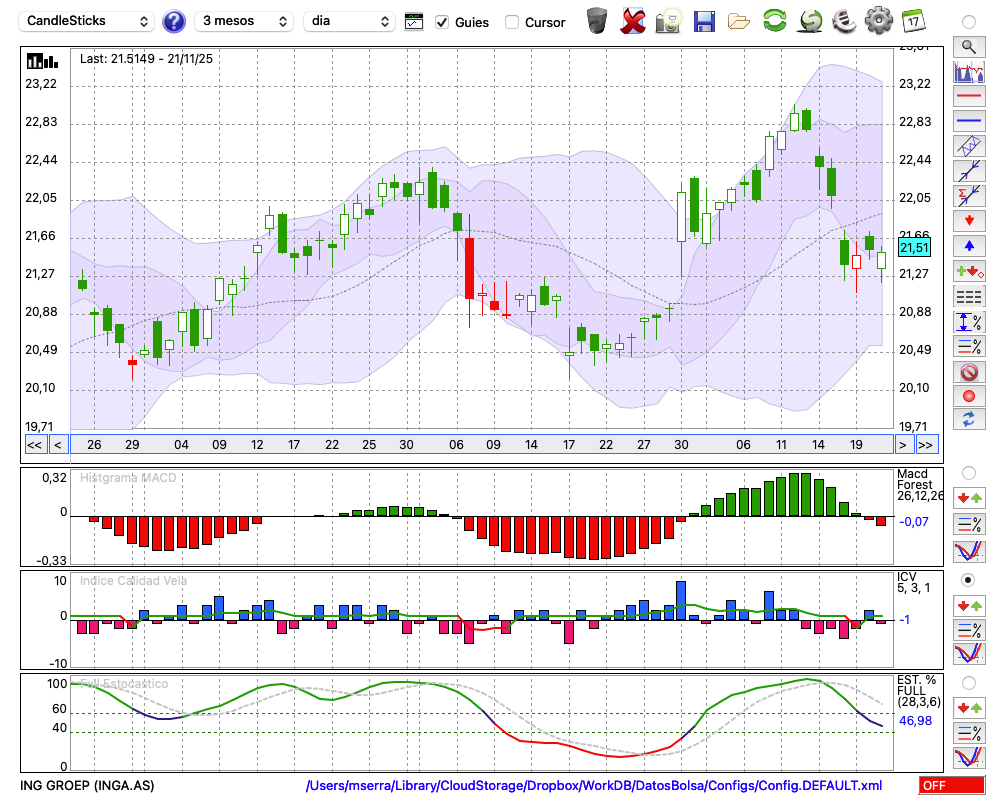
Task: Click the << scroll to start button
Action: (34, 445)
